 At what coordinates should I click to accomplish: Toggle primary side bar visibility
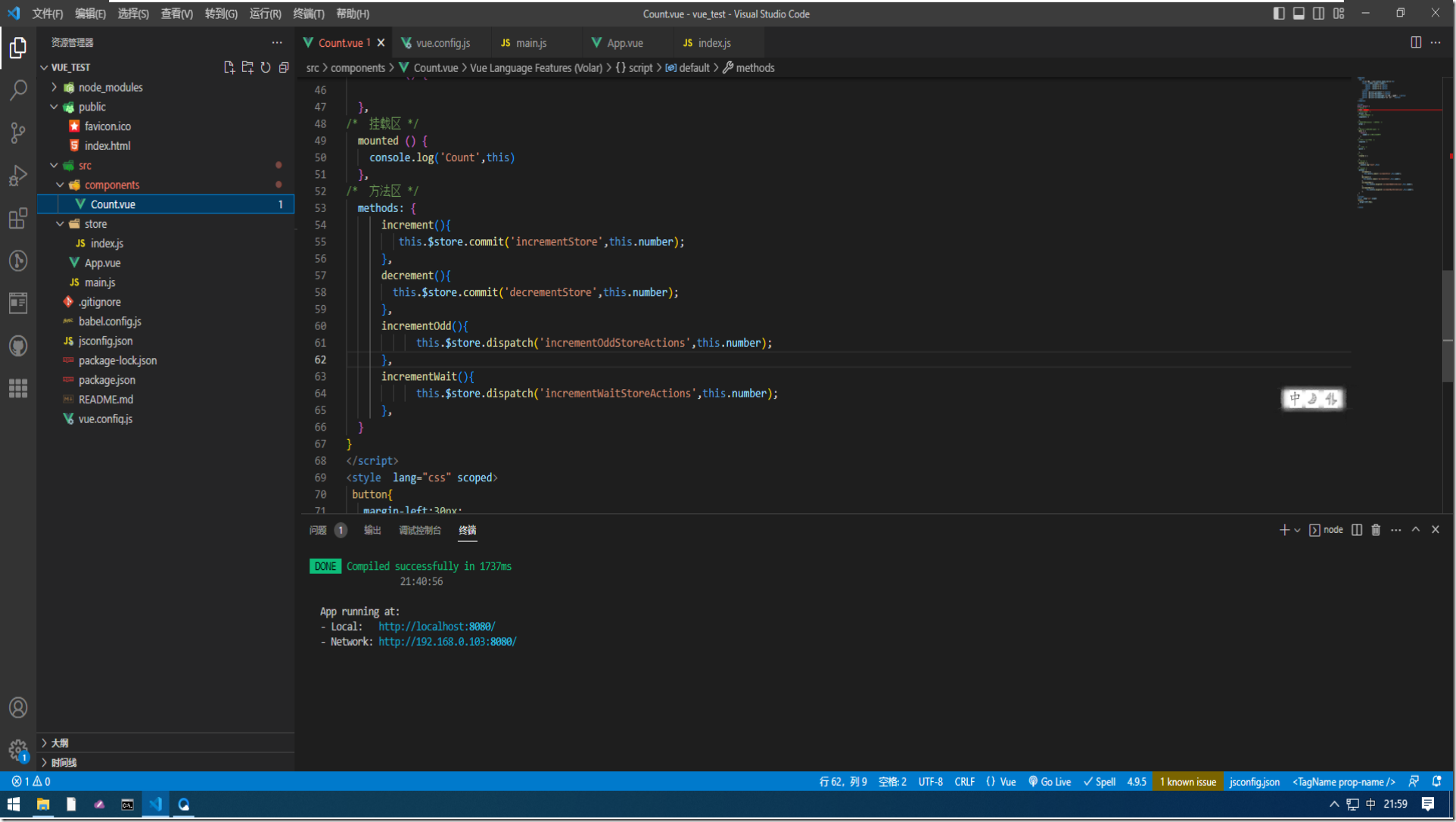tap(1279, 13)
